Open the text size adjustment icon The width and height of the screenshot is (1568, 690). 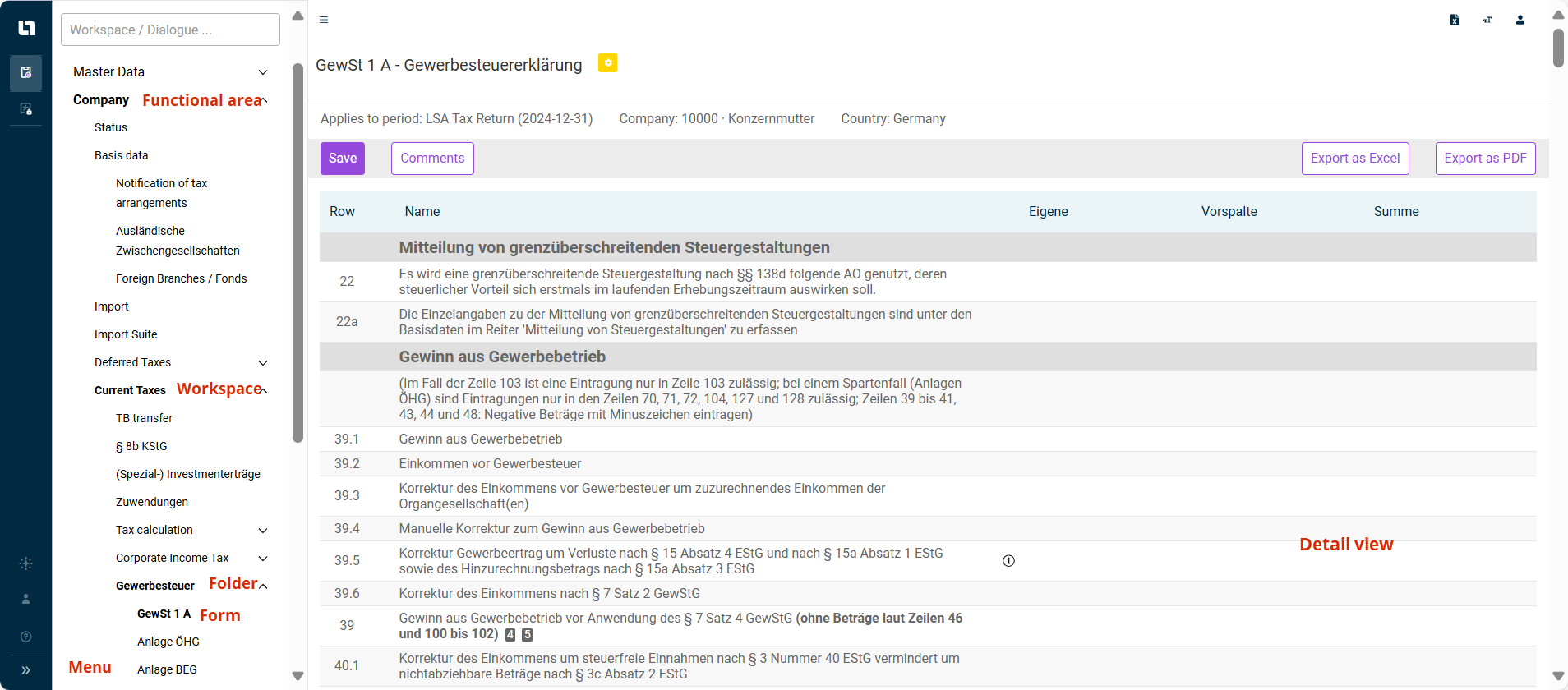[1487, 20]
